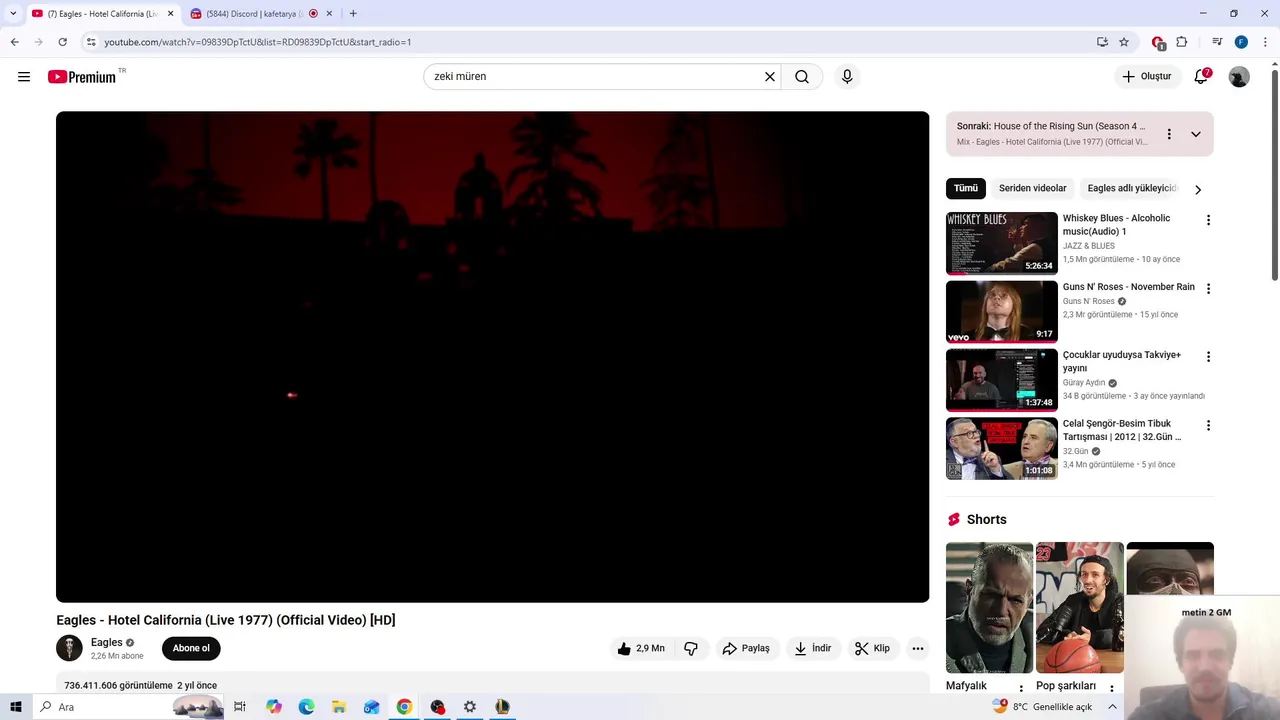
Task: Reload the page
Action: pyautogui.click(x=62, y=42)
